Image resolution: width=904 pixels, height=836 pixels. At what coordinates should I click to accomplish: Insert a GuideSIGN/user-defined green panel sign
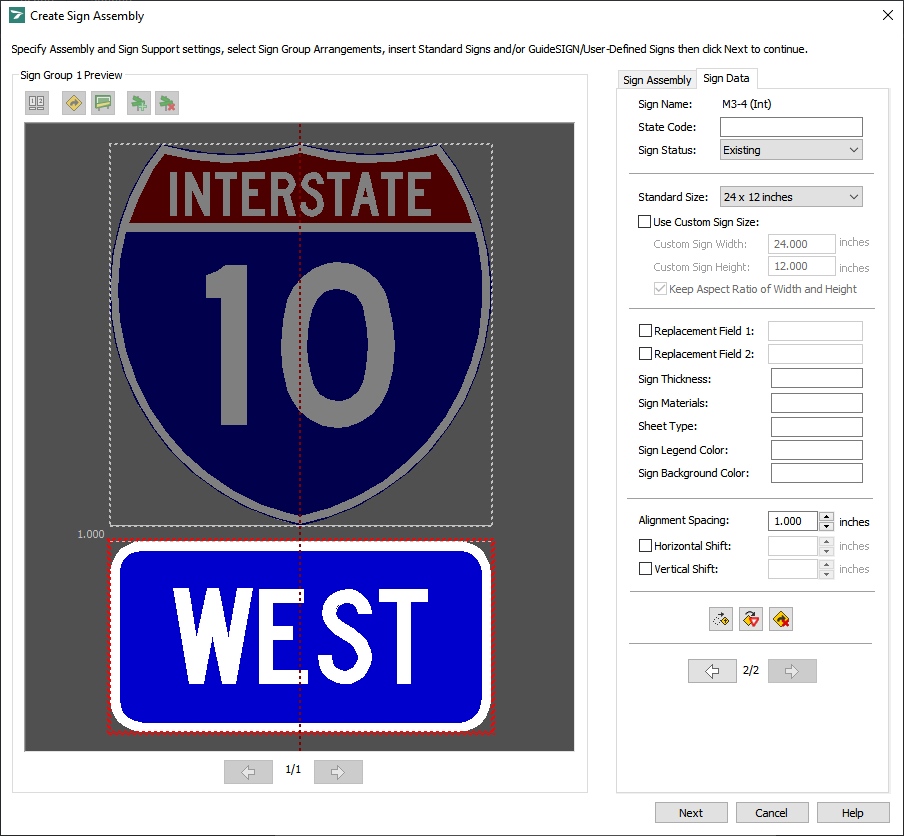point(103,103)
